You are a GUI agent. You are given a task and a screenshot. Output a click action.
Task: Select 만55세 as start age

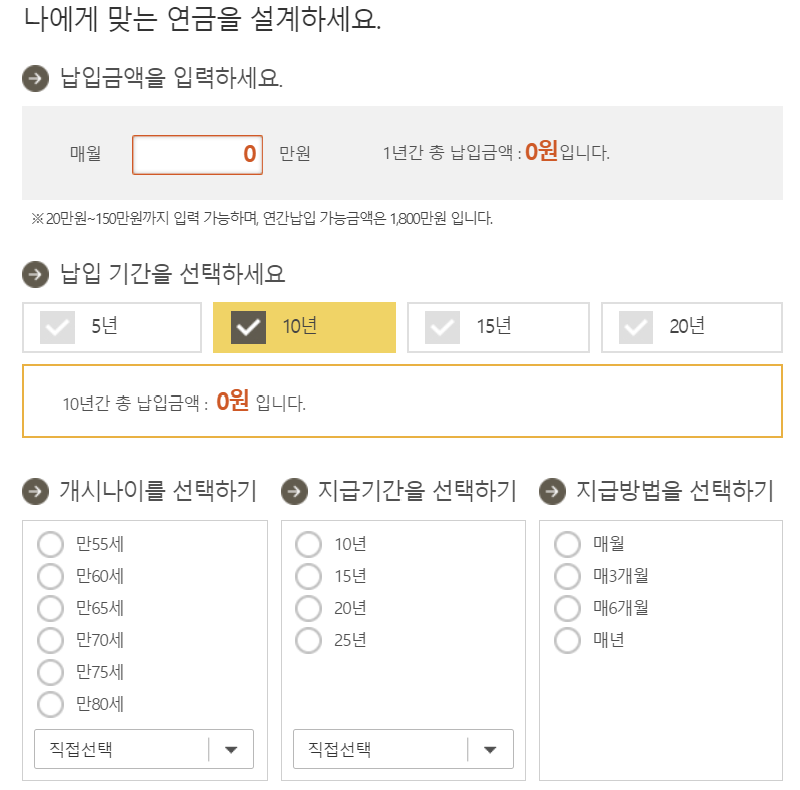50,544
